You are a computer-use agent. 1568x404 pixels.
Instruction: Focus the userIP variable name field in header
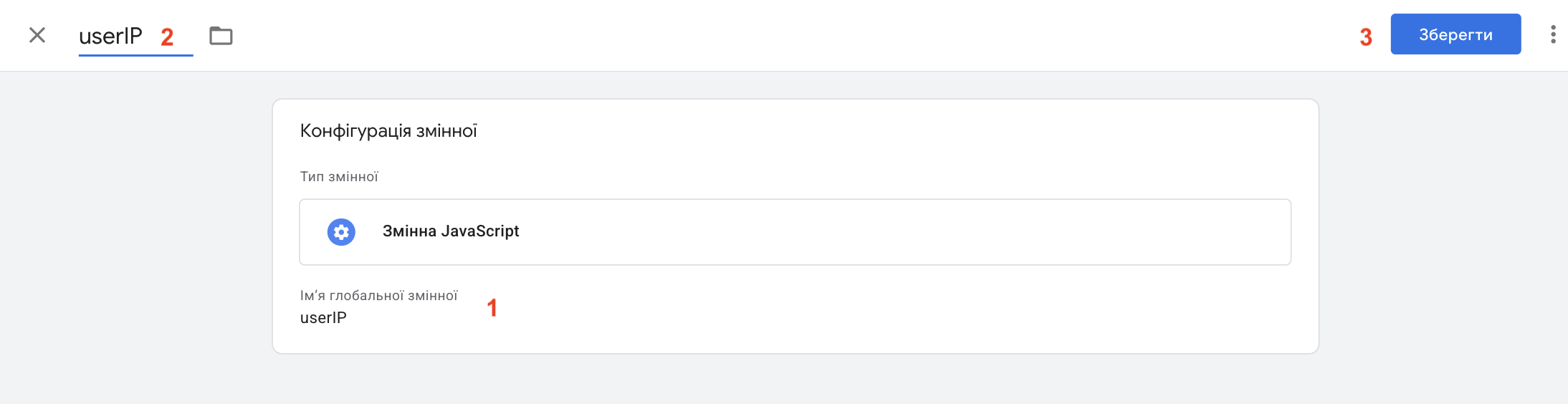click(x=111, y=36)
